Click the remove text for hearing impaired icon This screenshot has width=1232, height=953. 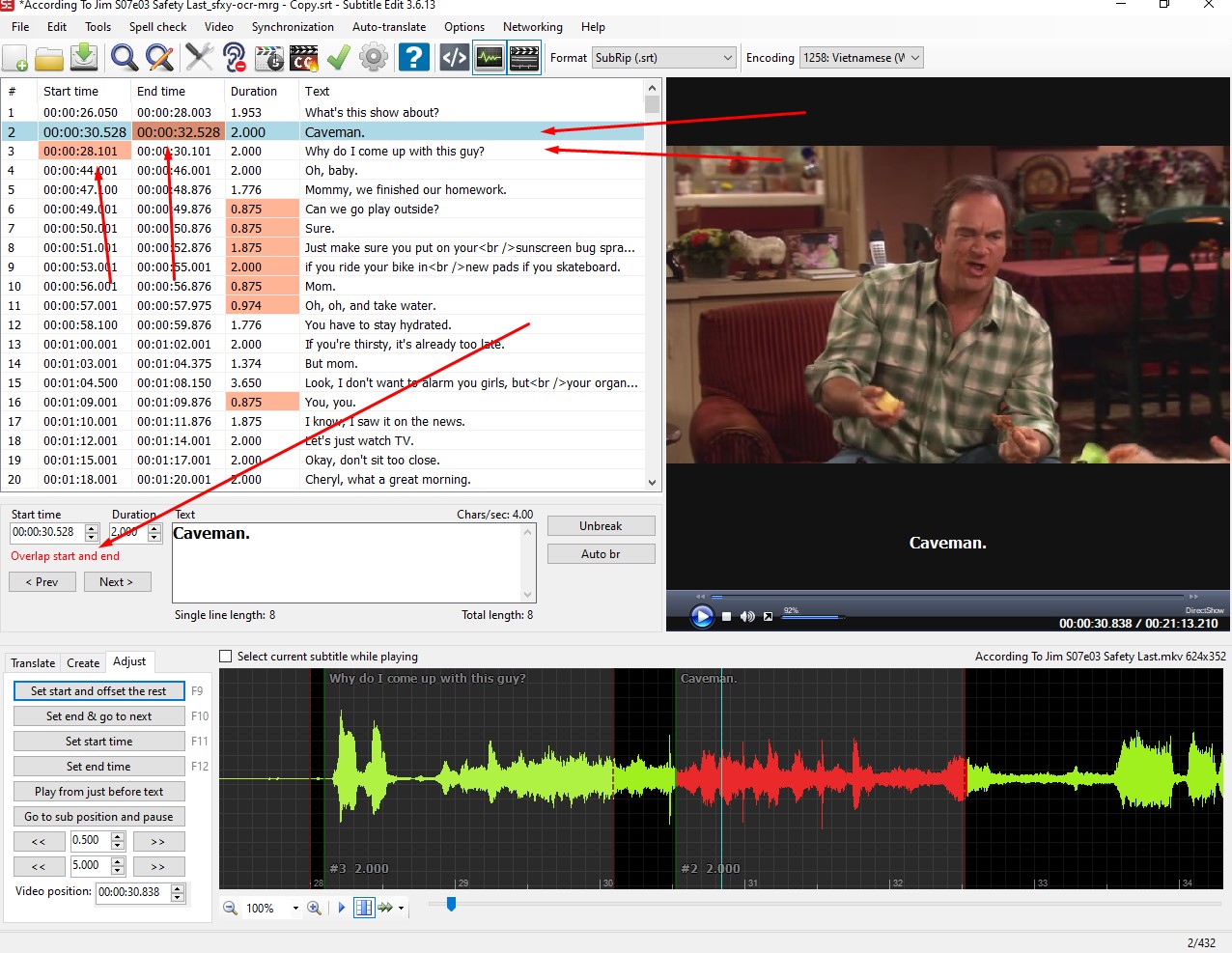pyautogui.click(x=234, y=57)
